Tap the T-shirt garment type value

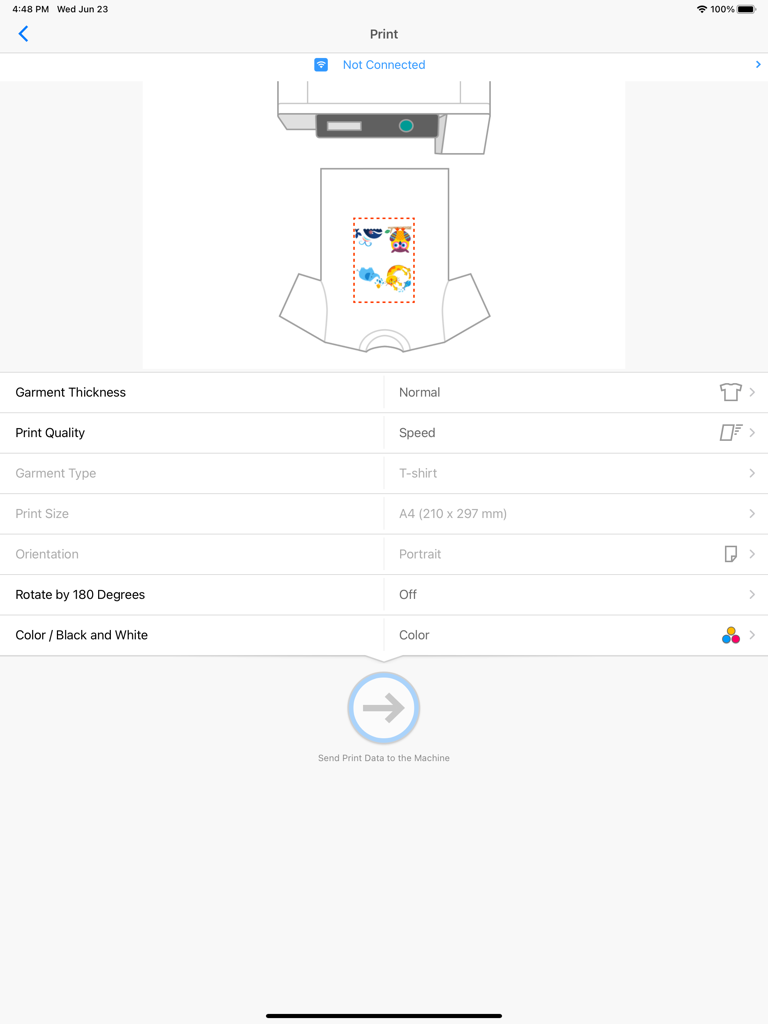[418, 473]
